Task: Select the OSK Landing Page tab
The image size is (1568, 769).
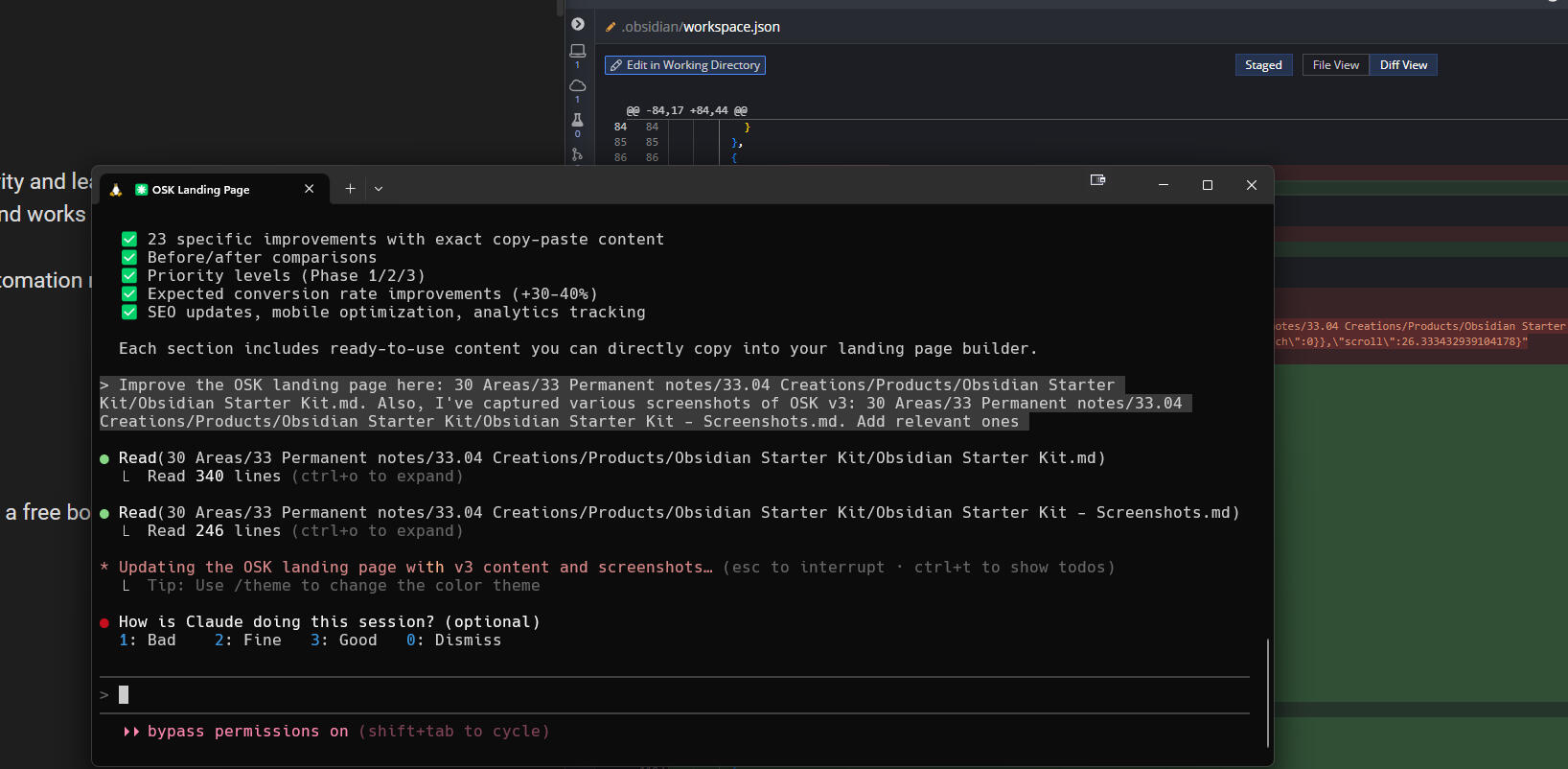Action: 201,190
